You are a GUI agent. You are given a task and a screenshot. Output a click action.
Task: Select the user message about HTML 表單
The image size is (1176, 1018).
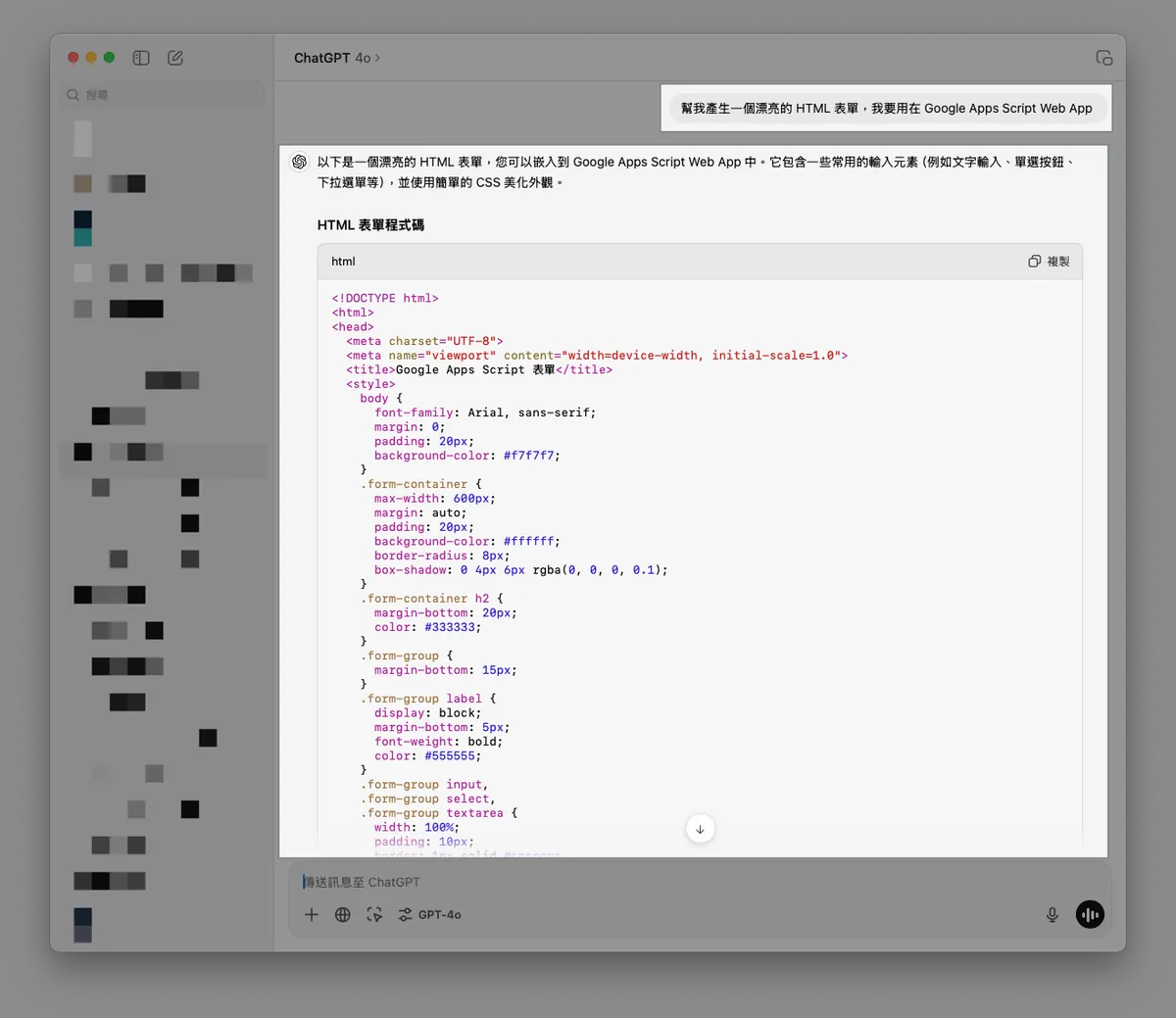tap(886, 109)
